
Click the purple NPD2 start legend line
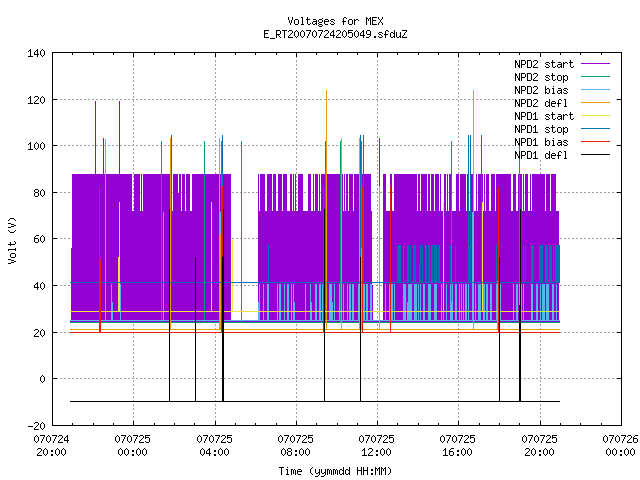click(595, 64)
